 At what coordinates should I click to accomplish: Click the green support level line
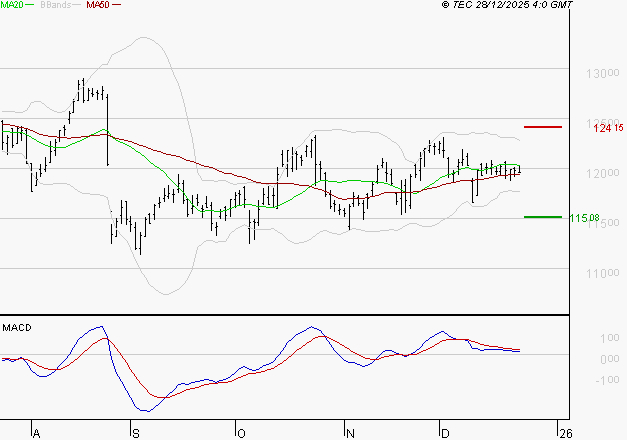pos(543,217)
